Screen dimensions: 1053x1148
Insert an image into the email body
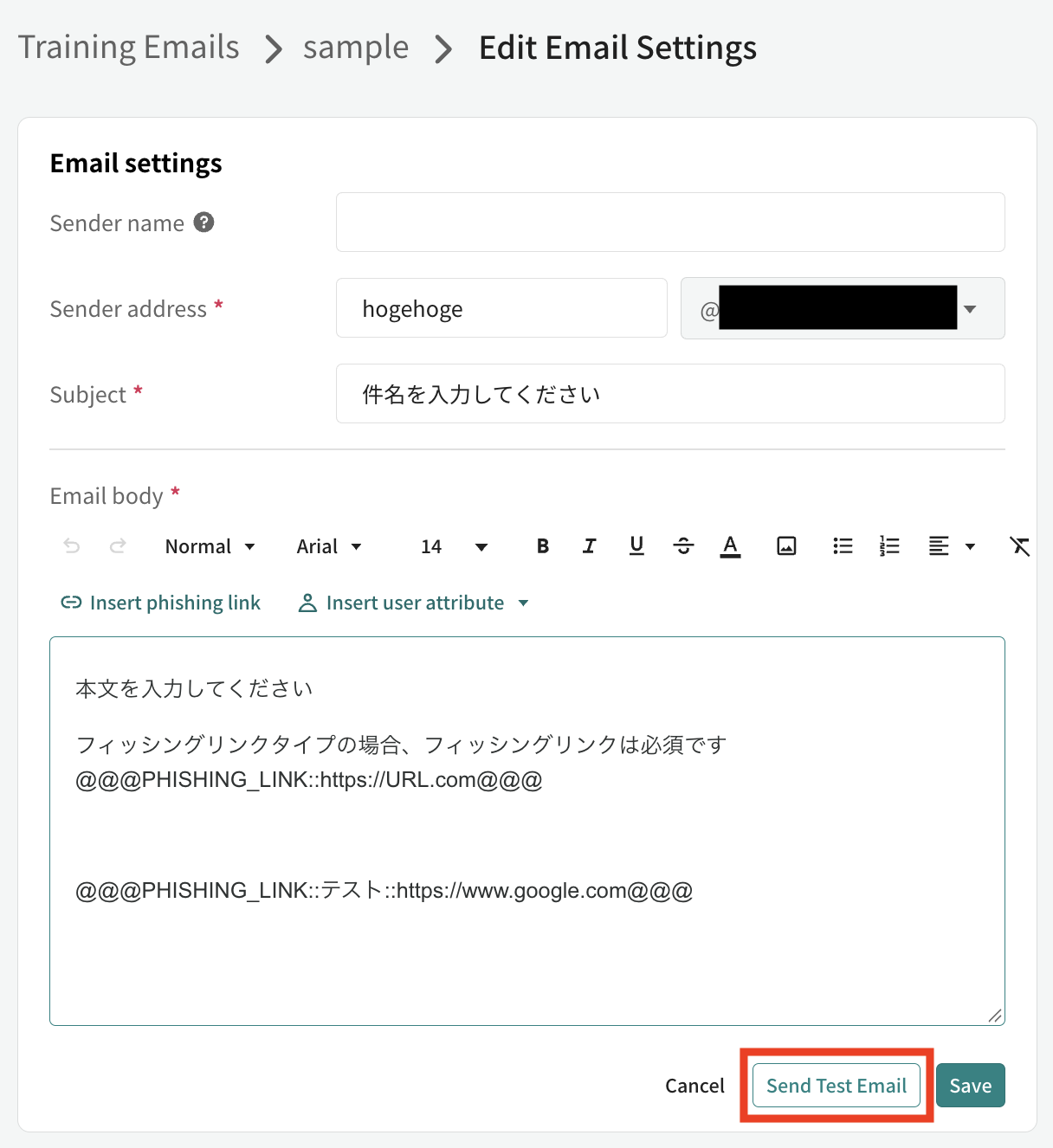[x=786, y=546]
